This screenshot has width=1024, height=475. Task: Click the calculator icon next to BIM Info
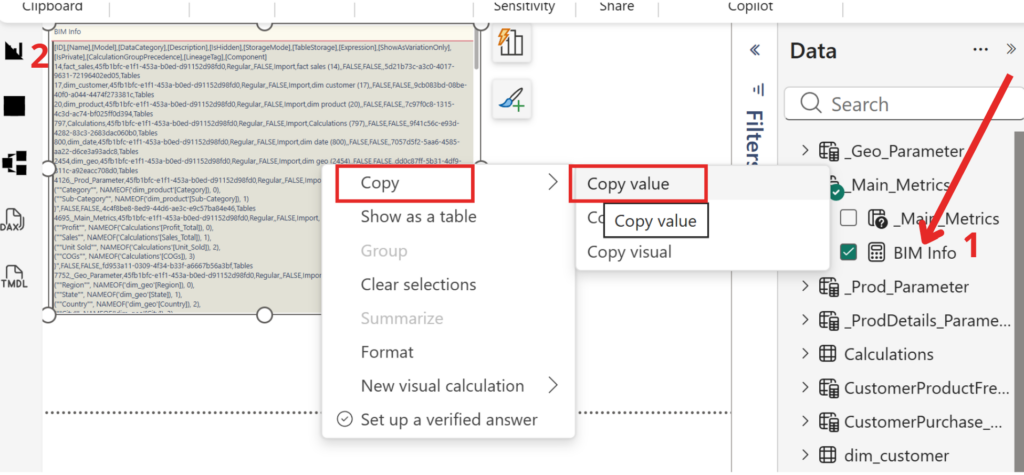coord(876,252)
